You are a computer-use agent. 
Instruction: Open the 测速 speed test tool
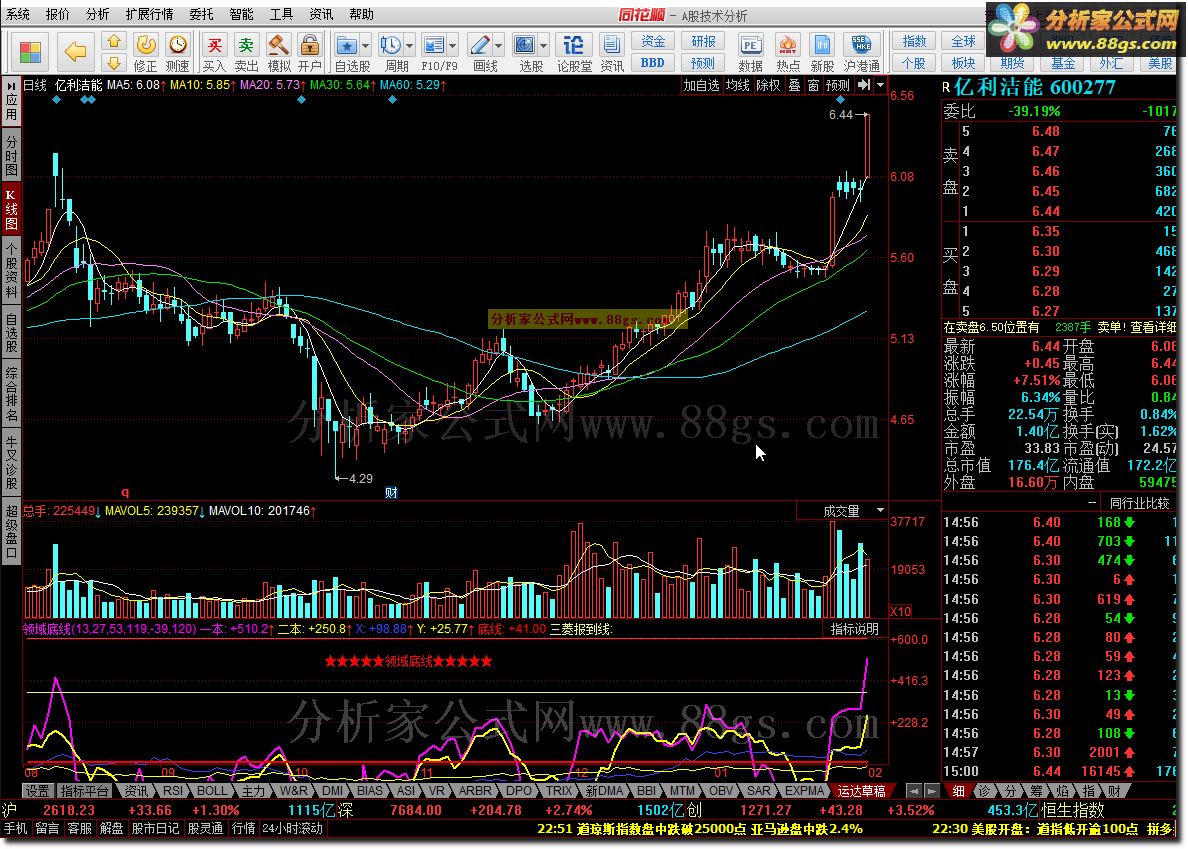coord(177,52)
